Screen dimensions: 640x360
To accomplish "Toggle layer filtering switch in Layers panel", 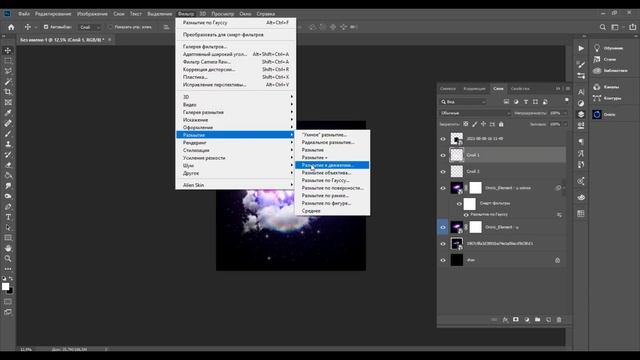I will [567, 100].
